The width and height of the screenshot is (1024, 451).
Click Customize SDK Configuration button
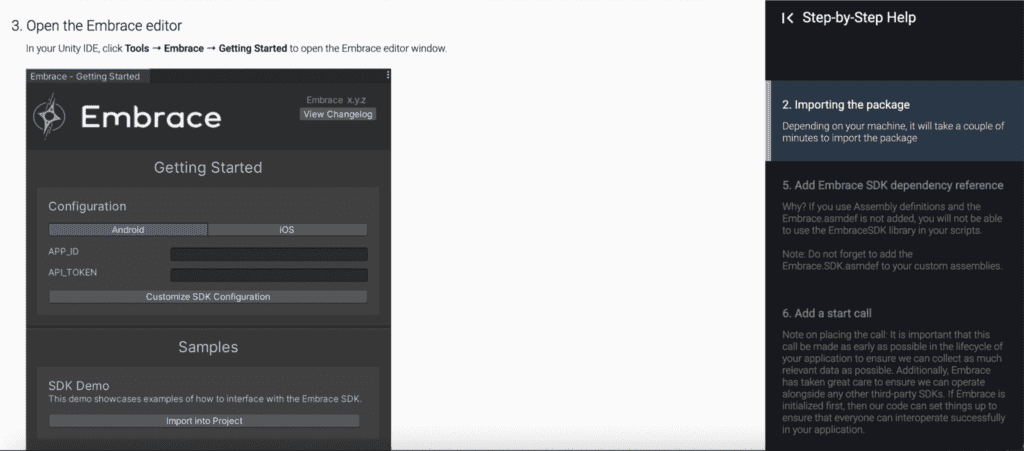point(208,296)
